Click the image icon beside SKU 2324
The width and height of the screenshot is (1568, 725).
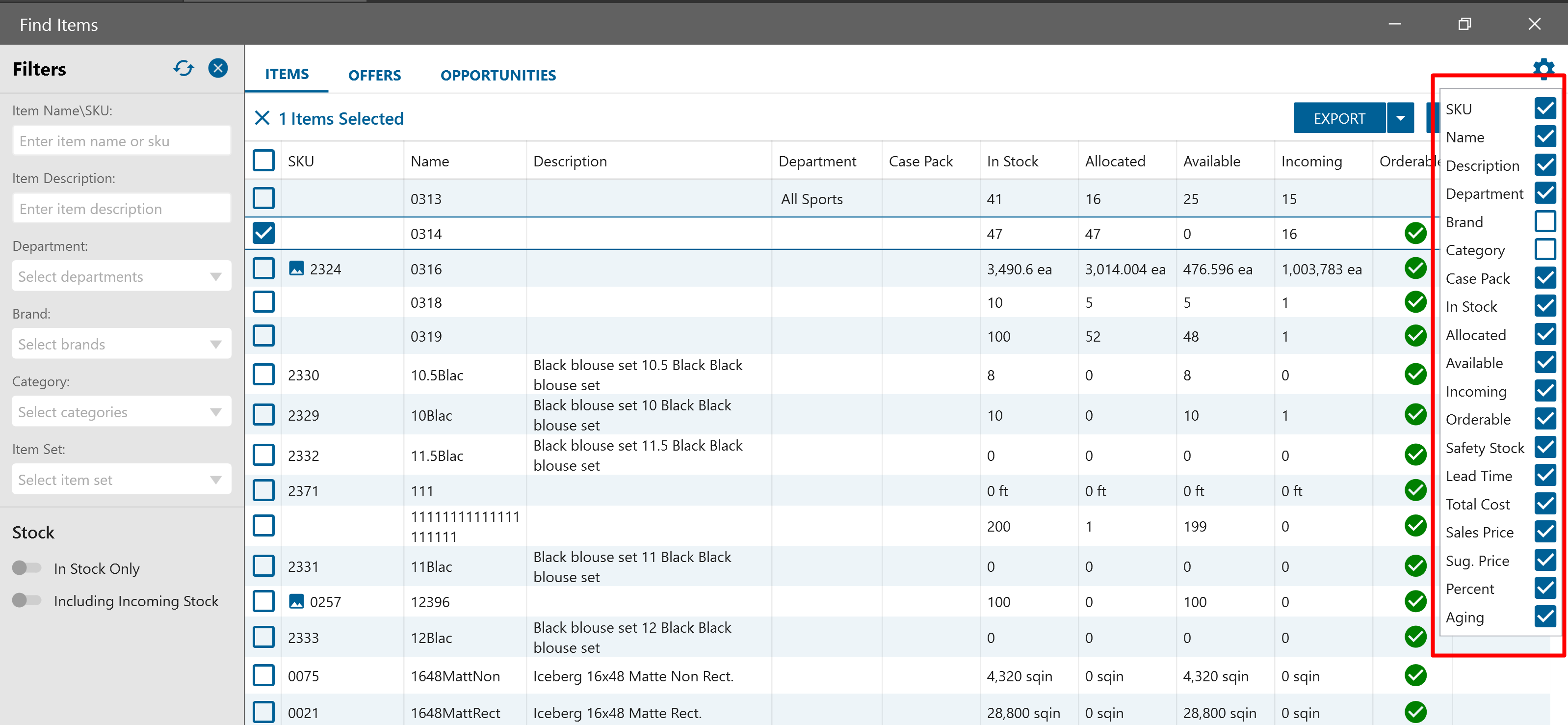coord(296,269)
